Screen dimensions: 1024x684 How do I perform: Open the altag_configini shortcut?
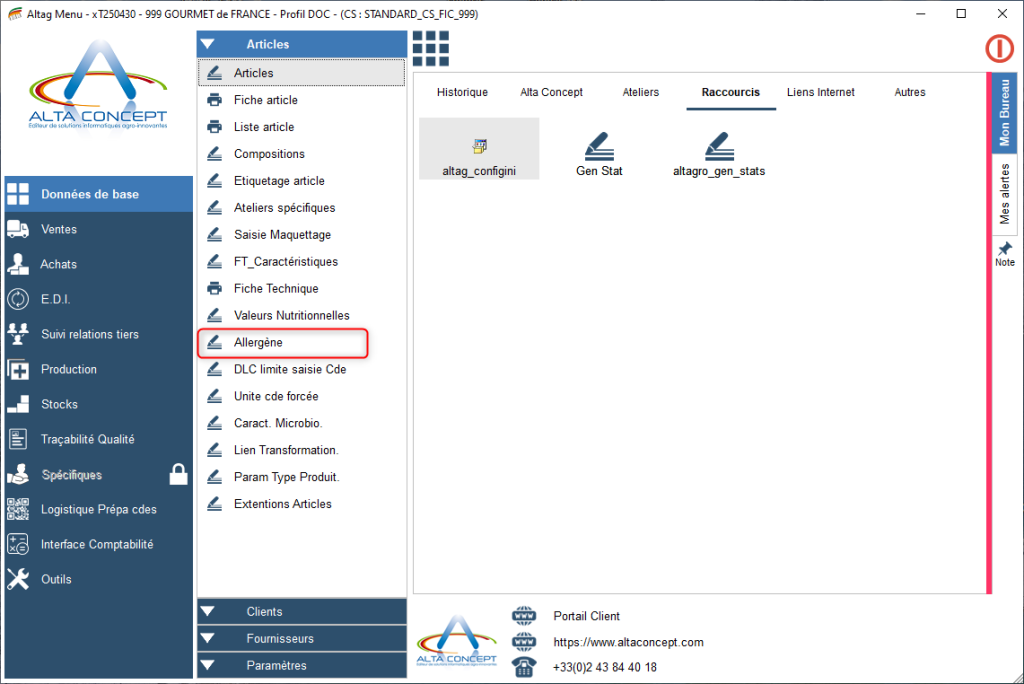[479, 150]
